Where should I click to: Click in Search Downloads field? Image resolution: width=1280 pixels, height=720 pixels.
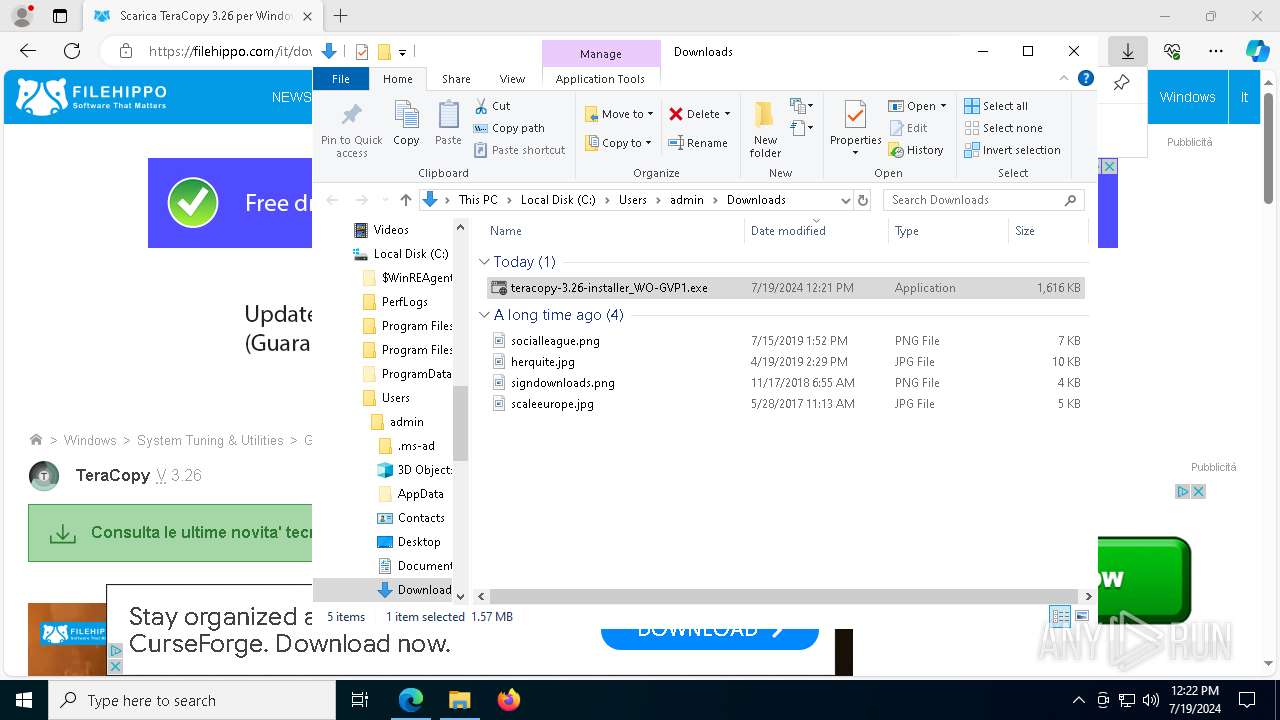click(x=983, y=200)
